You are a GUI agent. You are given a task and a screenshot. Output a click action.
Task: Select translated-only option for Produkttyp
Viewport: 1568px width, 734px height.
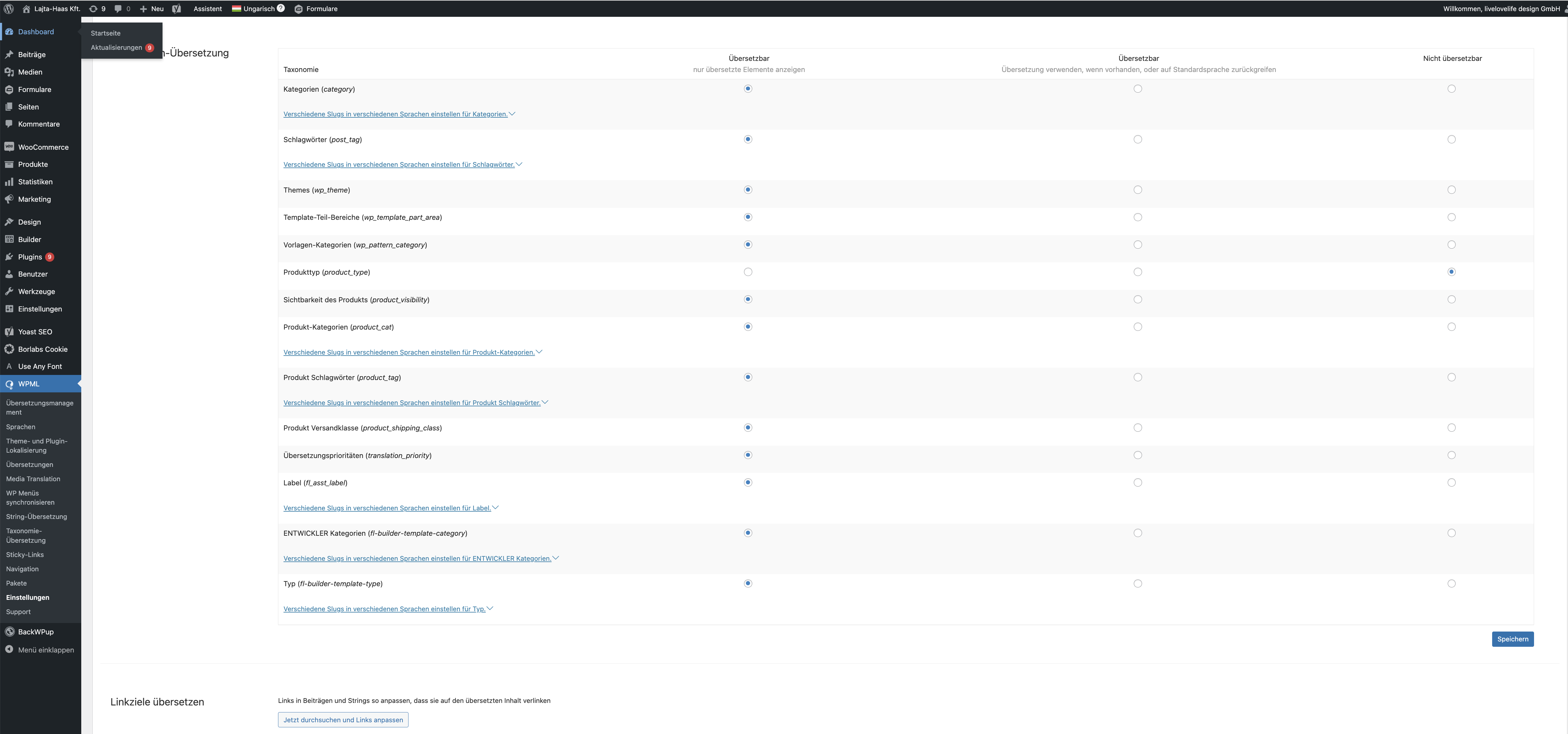pyautogui.click(x=748, y=272)
